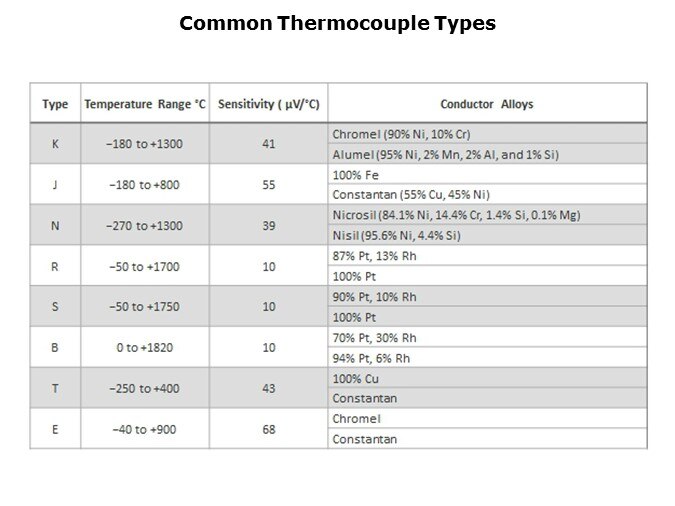This screenshot has width=675, height=506.
Task: Select the Sensitivity (µV/°C) column header
Action: pos(268,104)
